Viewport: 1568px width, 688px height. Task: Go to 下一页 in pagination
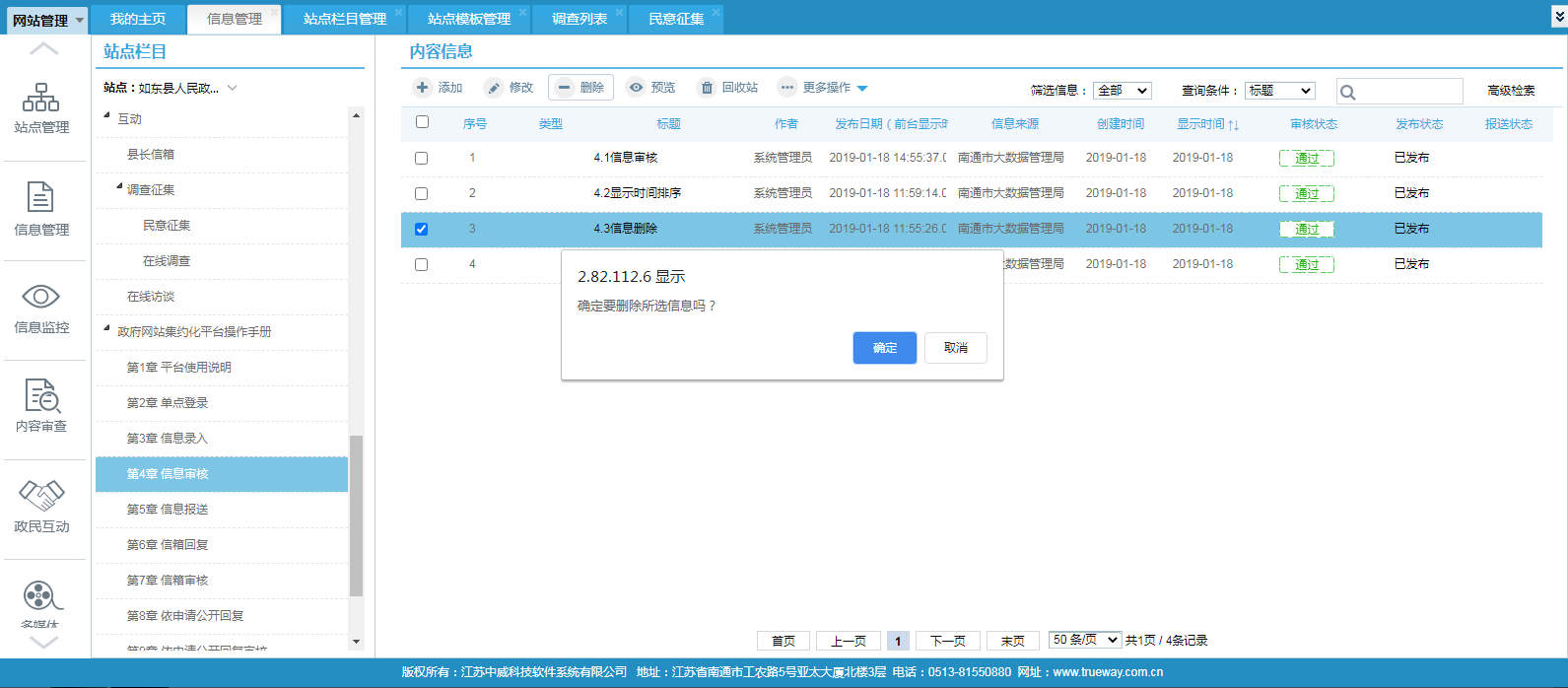(x=948, y=641)
